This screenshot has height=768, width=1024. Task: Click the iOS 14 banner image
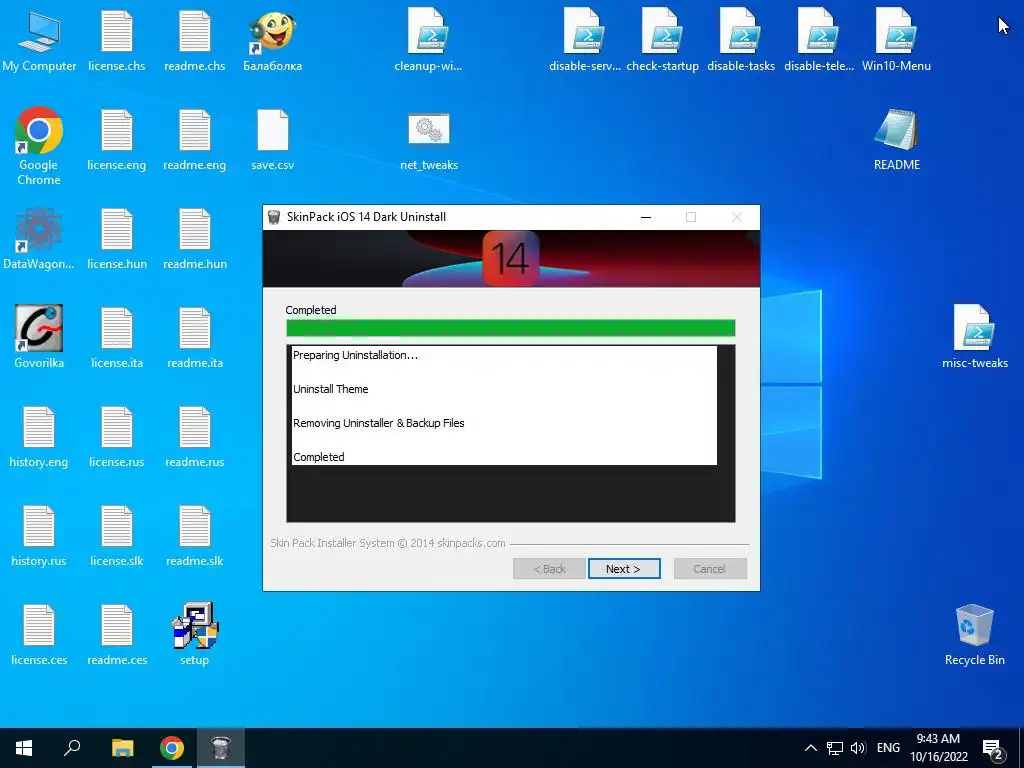(x=511, y=259)
